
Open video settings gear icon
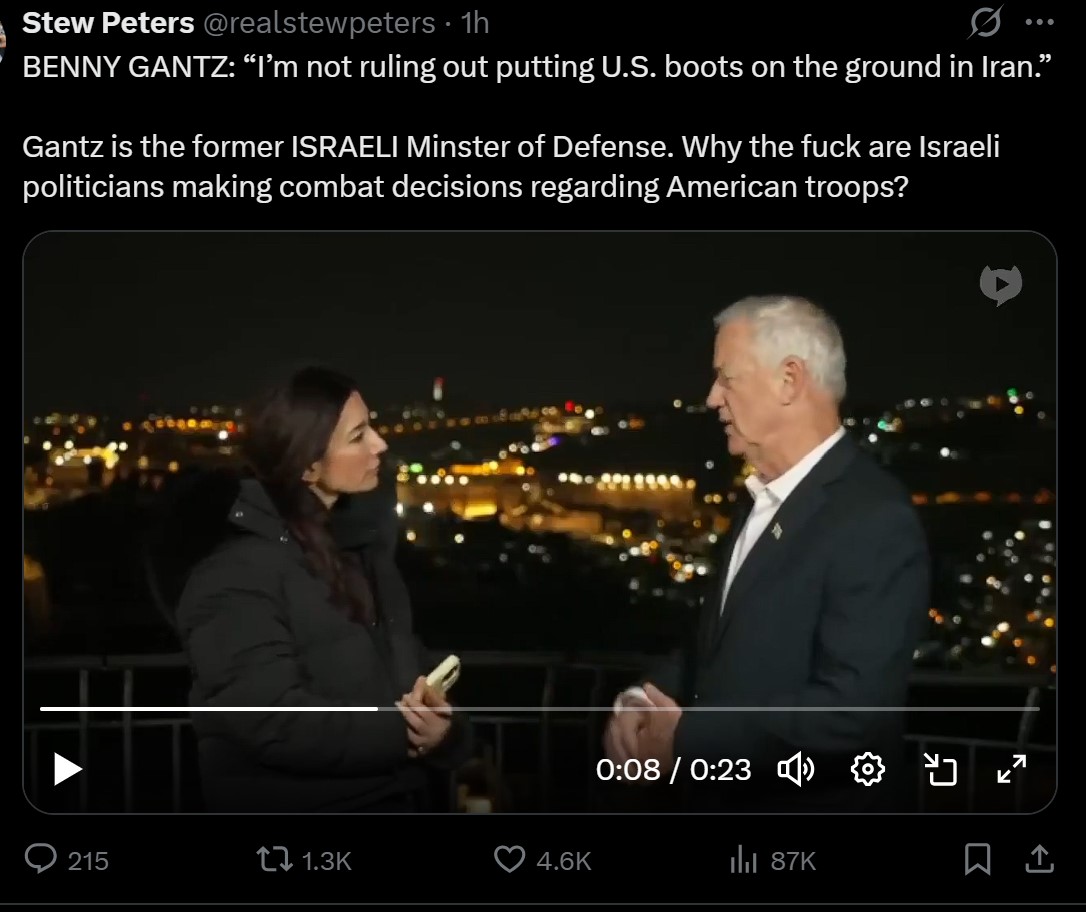tap(868, 769)
